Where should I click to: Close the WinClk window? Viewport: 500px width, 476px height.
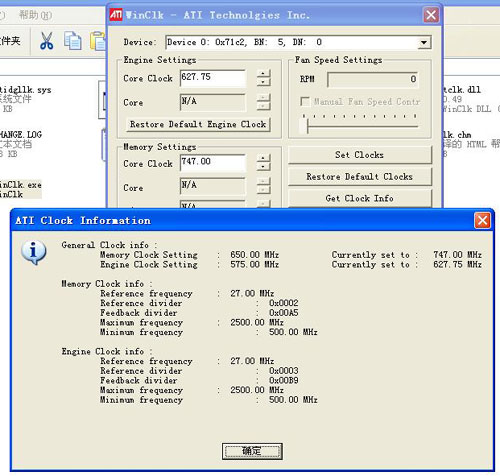[431, 15]
